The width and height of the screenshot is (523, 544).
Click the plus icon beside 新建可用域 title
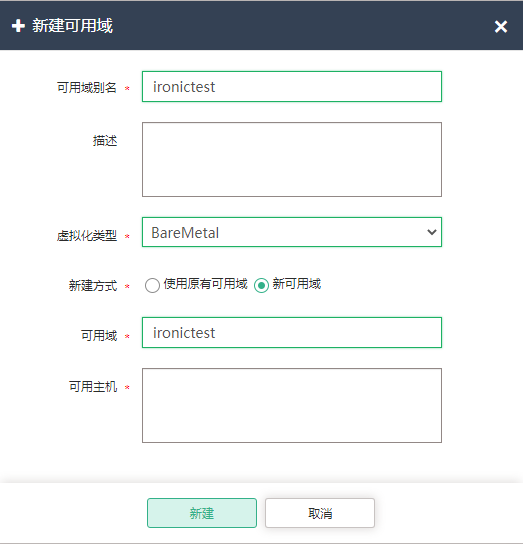(x=18, y=26)
